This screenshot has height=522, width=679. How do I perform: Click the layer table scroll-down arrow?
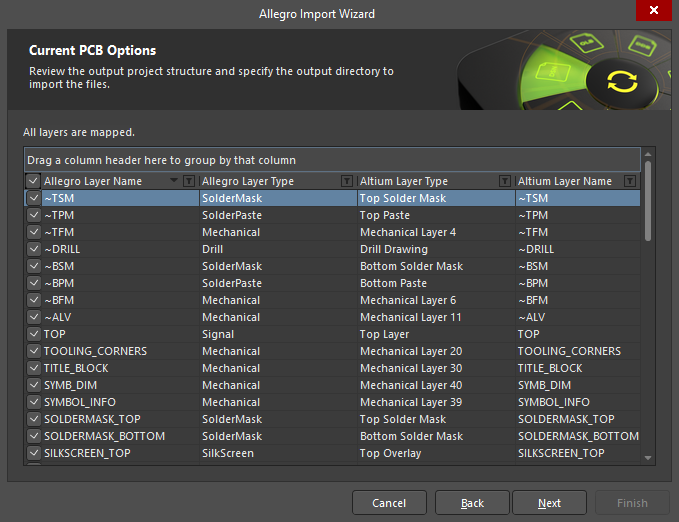click(x=648, y=458)
